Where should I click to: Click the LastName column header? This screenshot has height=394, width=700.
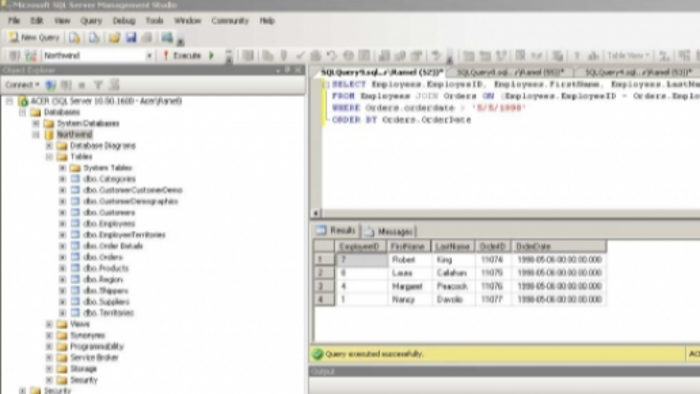[453, 246]
